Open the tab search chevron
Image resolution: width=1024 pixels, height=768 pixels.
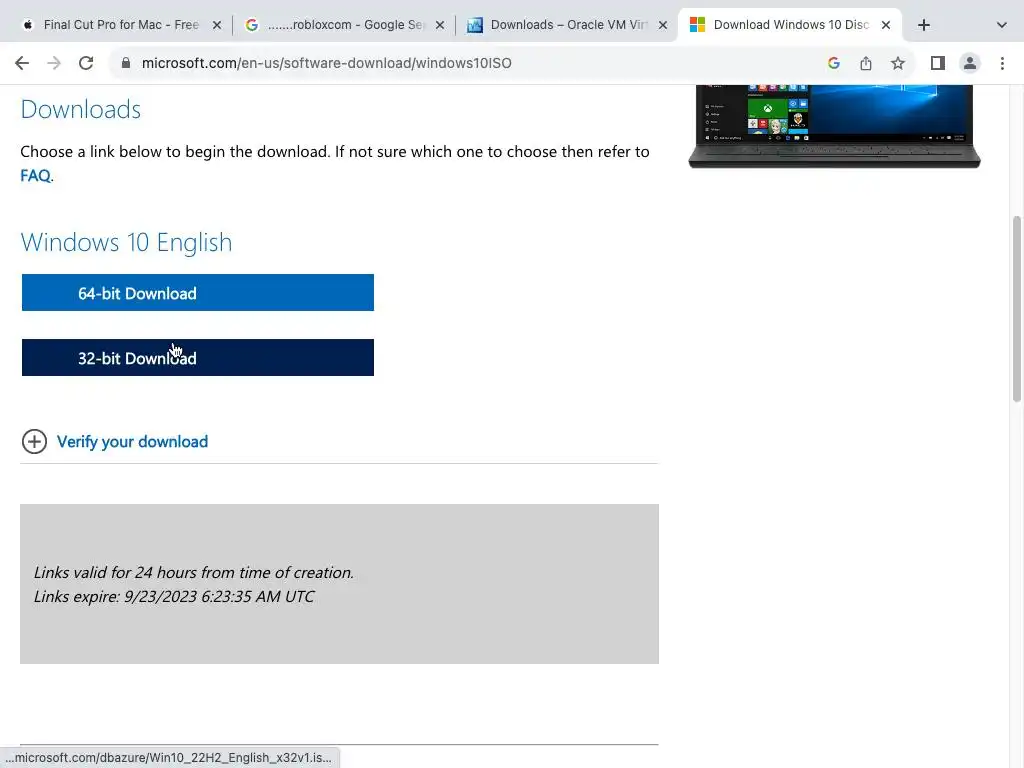1002,25
